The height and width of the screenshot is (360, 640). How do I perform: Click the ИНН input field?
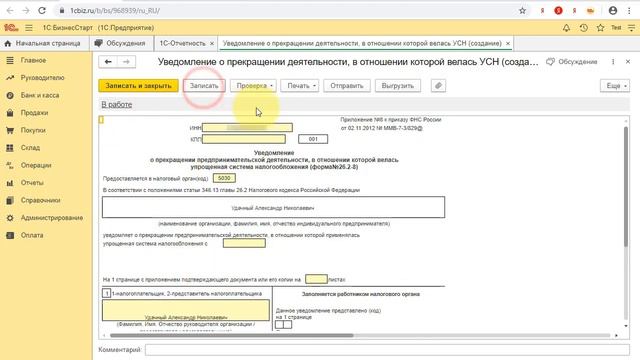[x=247, y=128]
